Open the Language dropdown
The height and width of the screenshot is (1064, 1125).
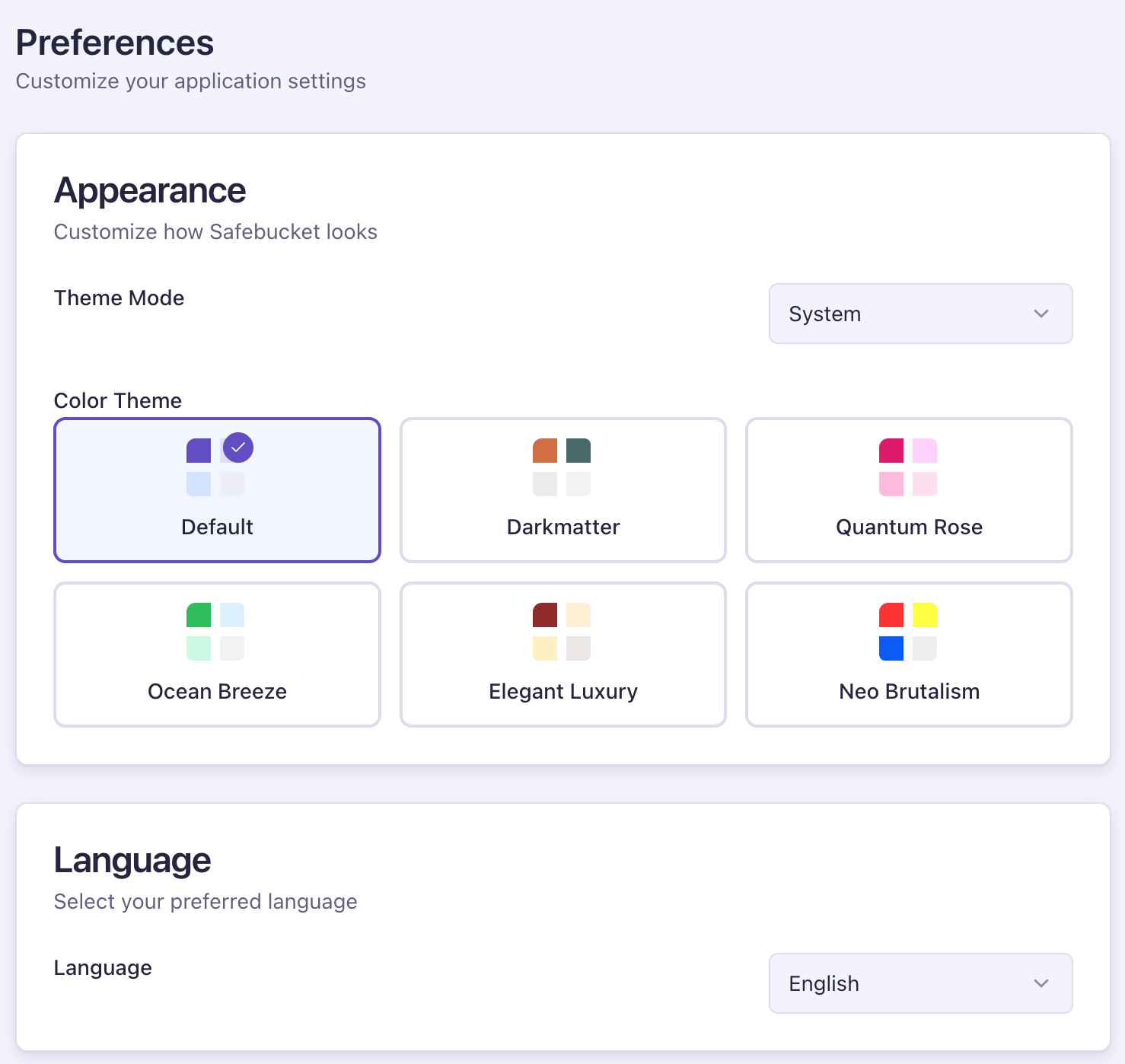point(920,983)
